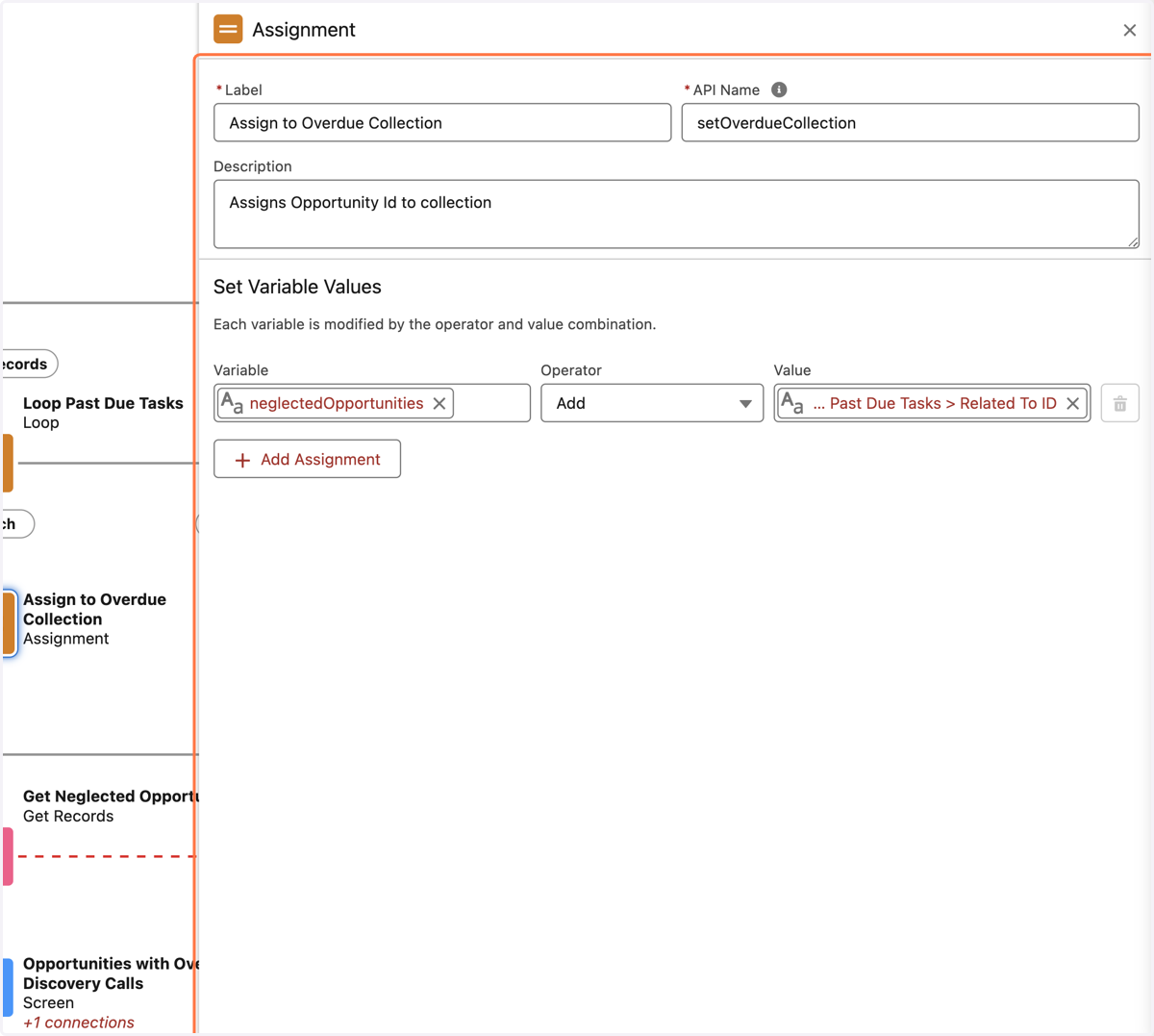Select the Opportunities with Overdue Discovery Calls screen

(109, 982)
